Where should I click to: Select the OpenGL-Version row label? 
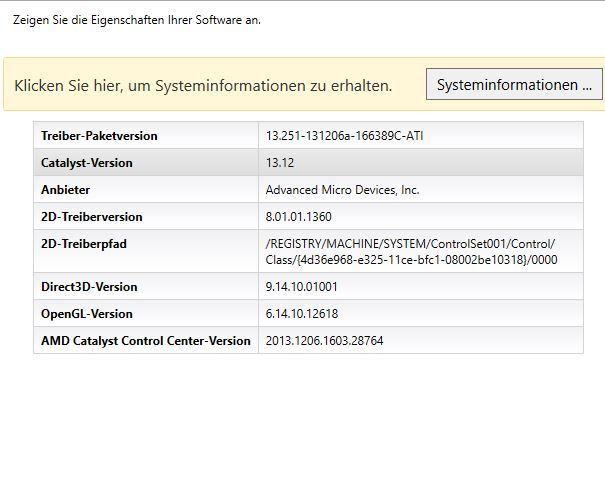point(87,314)
